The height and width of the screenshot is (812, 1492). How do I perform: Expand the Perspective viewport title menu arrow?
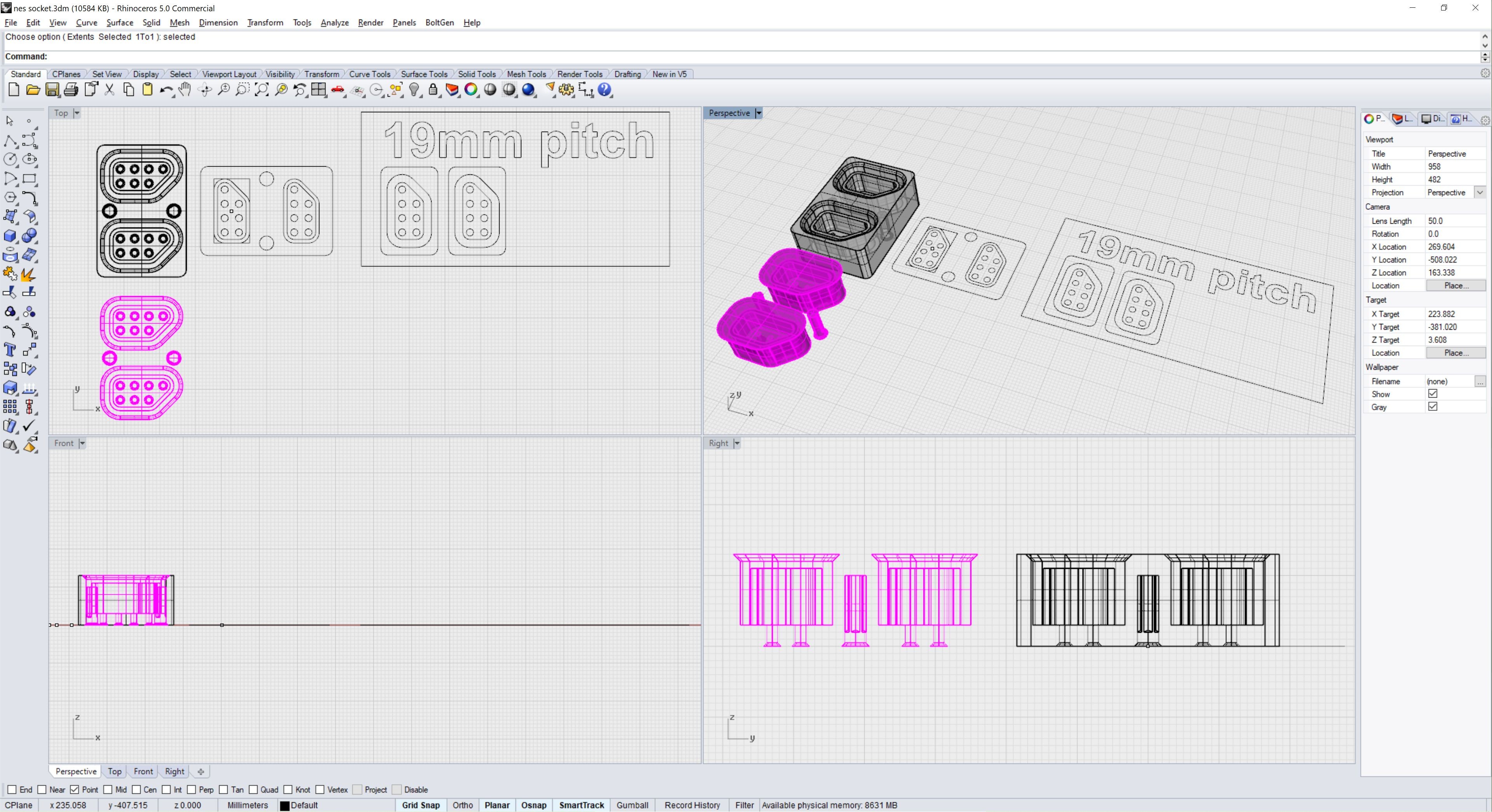(x=758, y=113)
